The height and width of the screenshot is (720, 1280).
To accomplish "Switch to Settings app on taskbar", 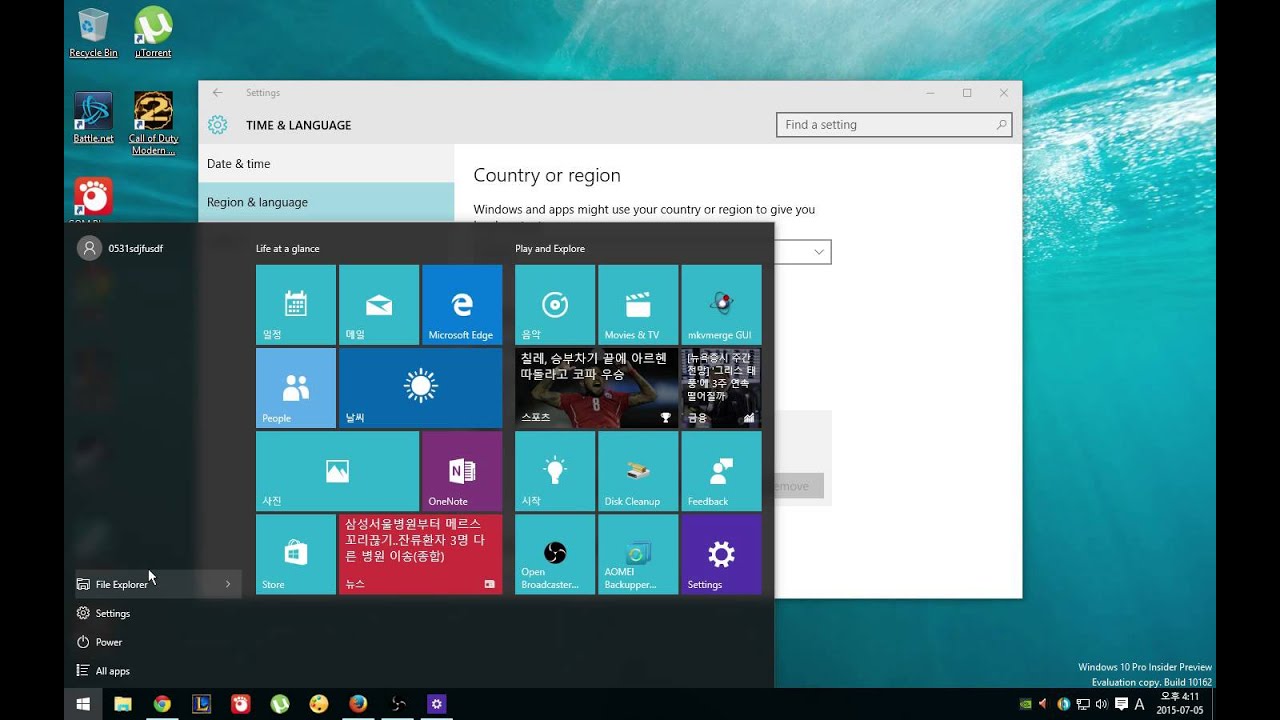I will (436, 704).
